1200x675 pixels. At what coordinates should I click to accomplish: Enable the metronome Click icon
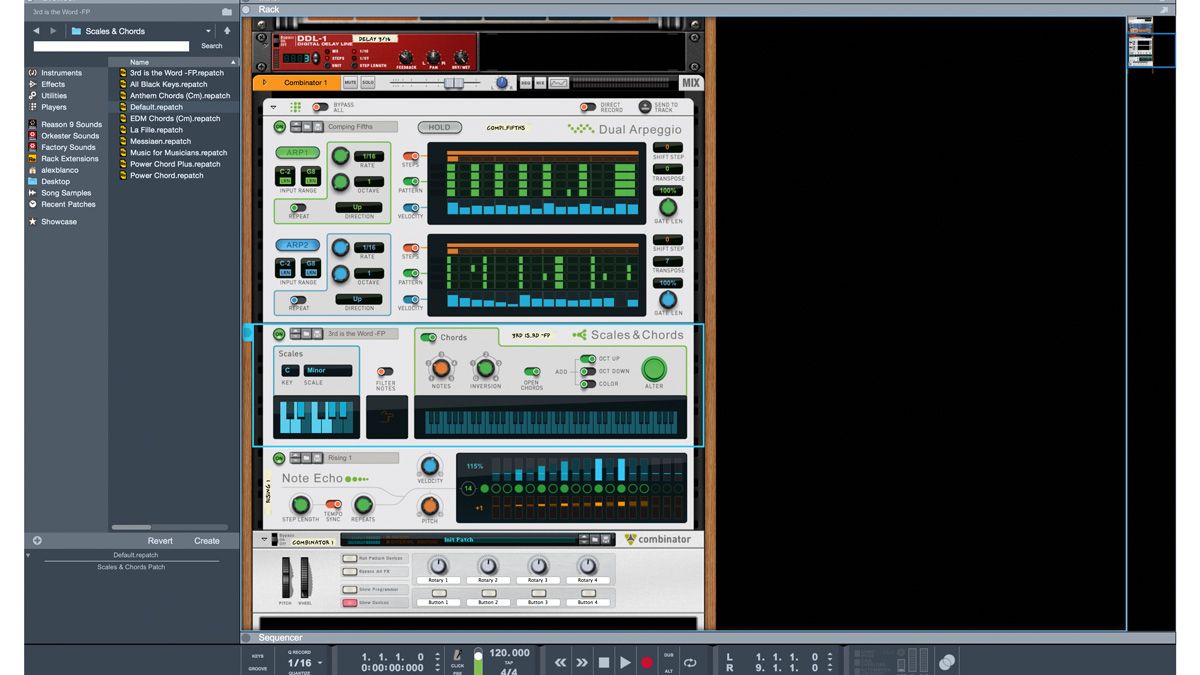tap(457, 655)
